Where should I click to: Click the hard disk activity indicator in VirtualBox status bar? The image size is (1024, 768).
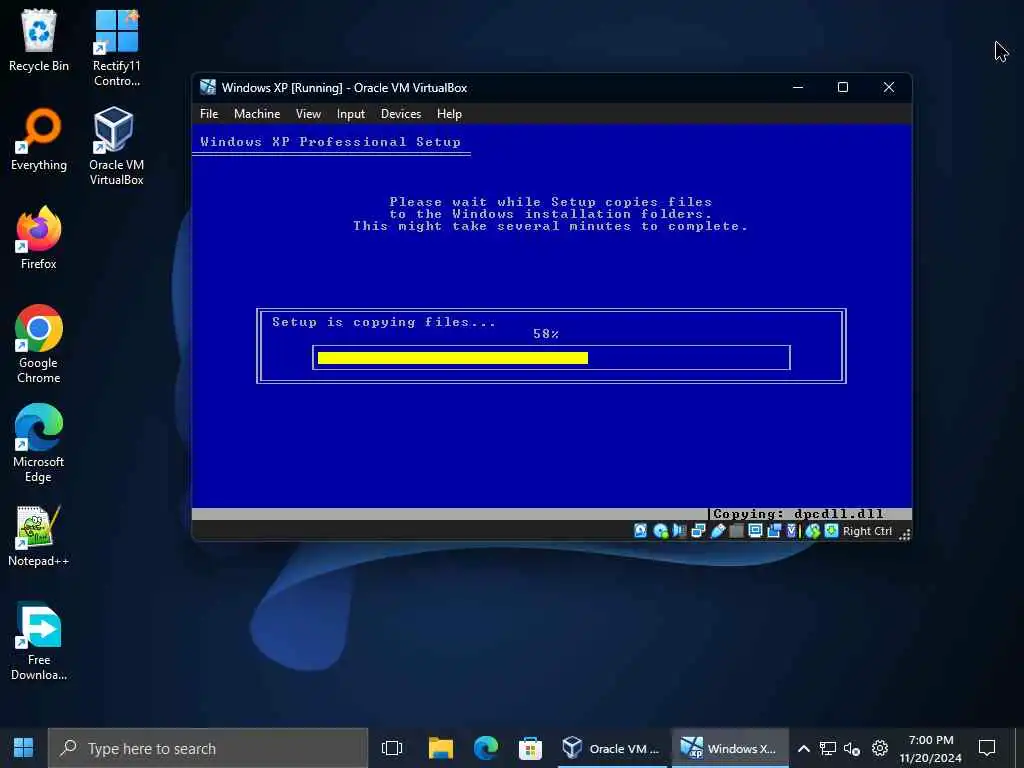[640, 531]
